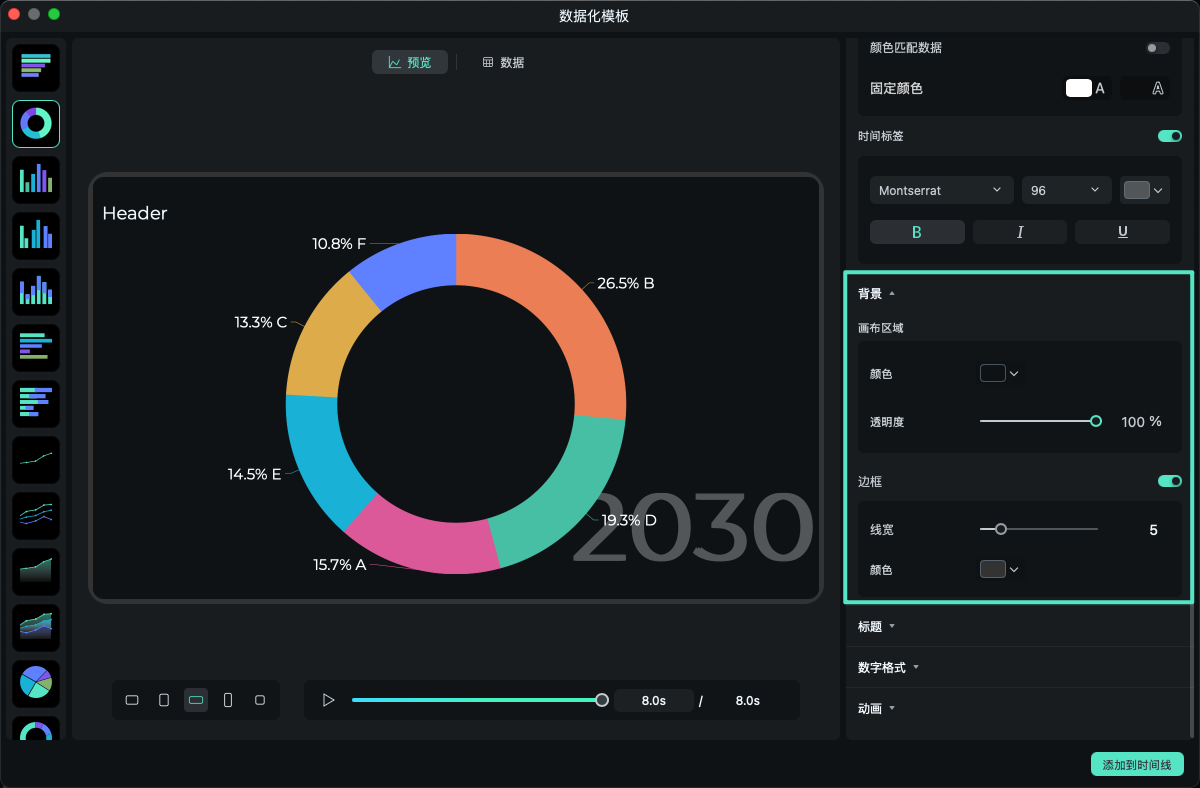The width and height of the screenshot is (1200, 788).
Task: Disable the 时间标签 toggle switch
Action: (1169, 136)
